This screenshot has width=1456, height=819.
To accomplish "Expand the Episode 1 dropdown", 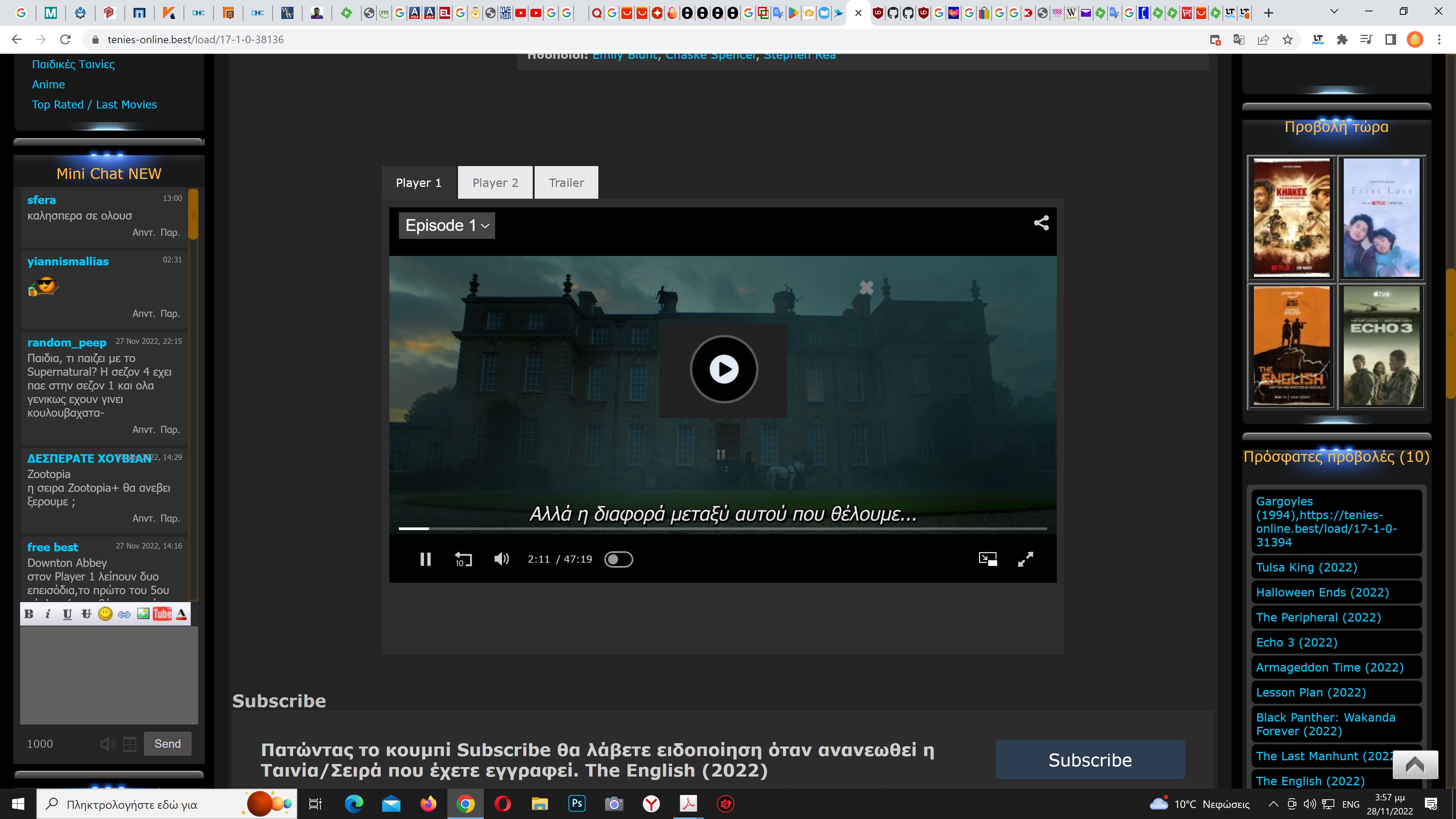I will click(447, 226).
